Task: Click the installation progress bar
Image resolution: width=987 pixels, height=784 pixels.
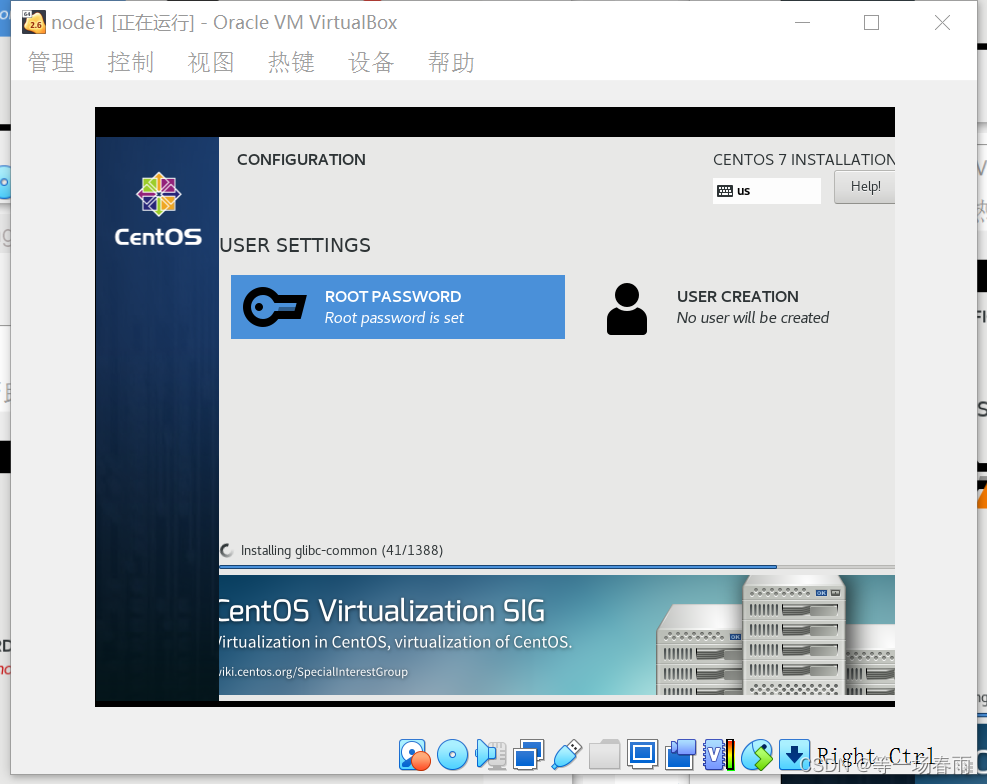Action: point(557,567)
